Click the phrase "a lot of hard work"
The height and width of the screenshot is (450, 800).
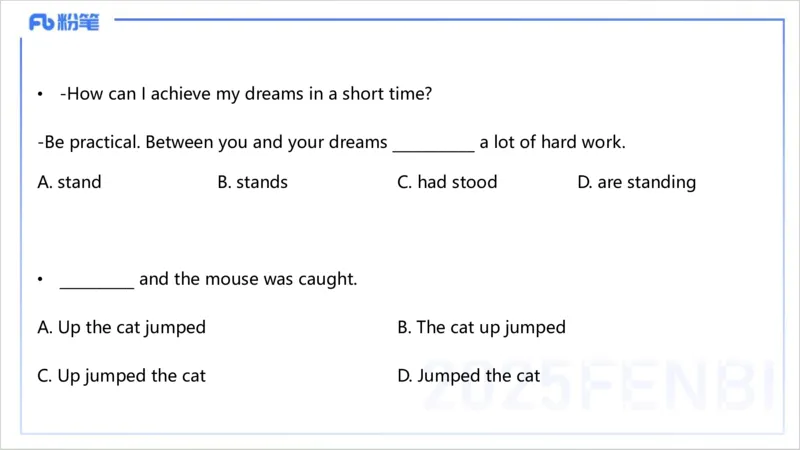(552, 142)
